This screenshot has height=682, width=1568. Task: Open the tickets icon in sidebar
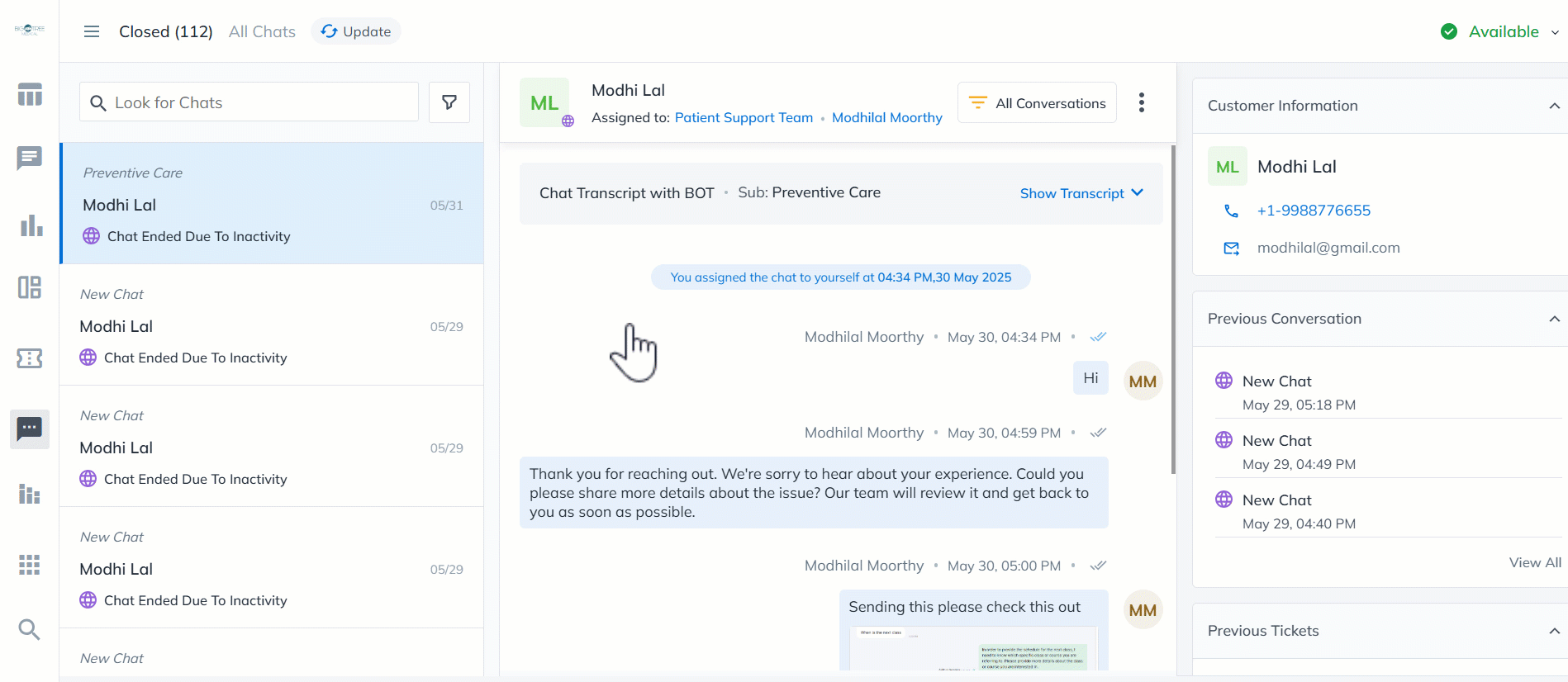point(30,358)
